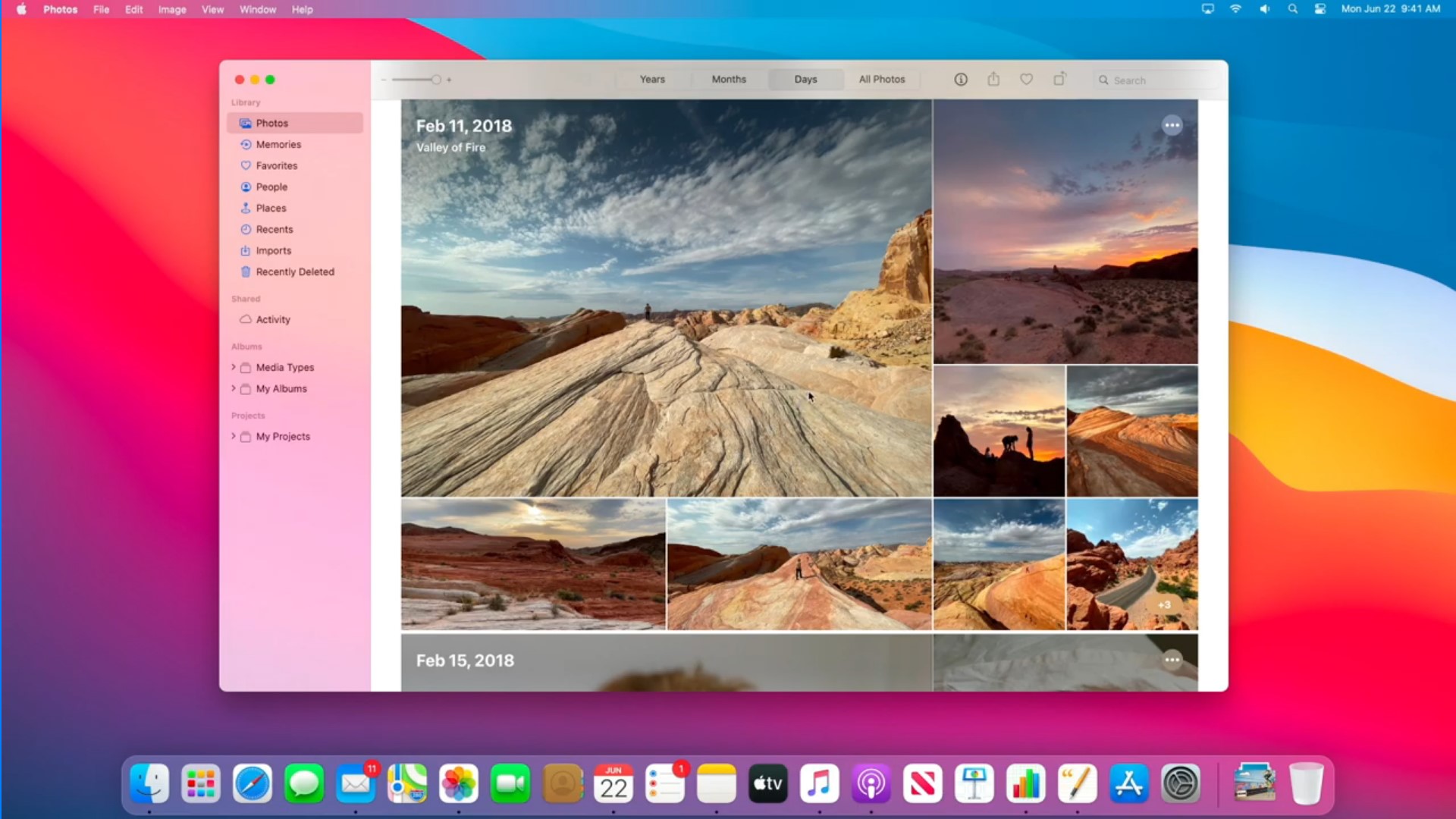Expand the Media Types album group
The height and width of the screenshot is (819, 1456).
click(232, 367)
